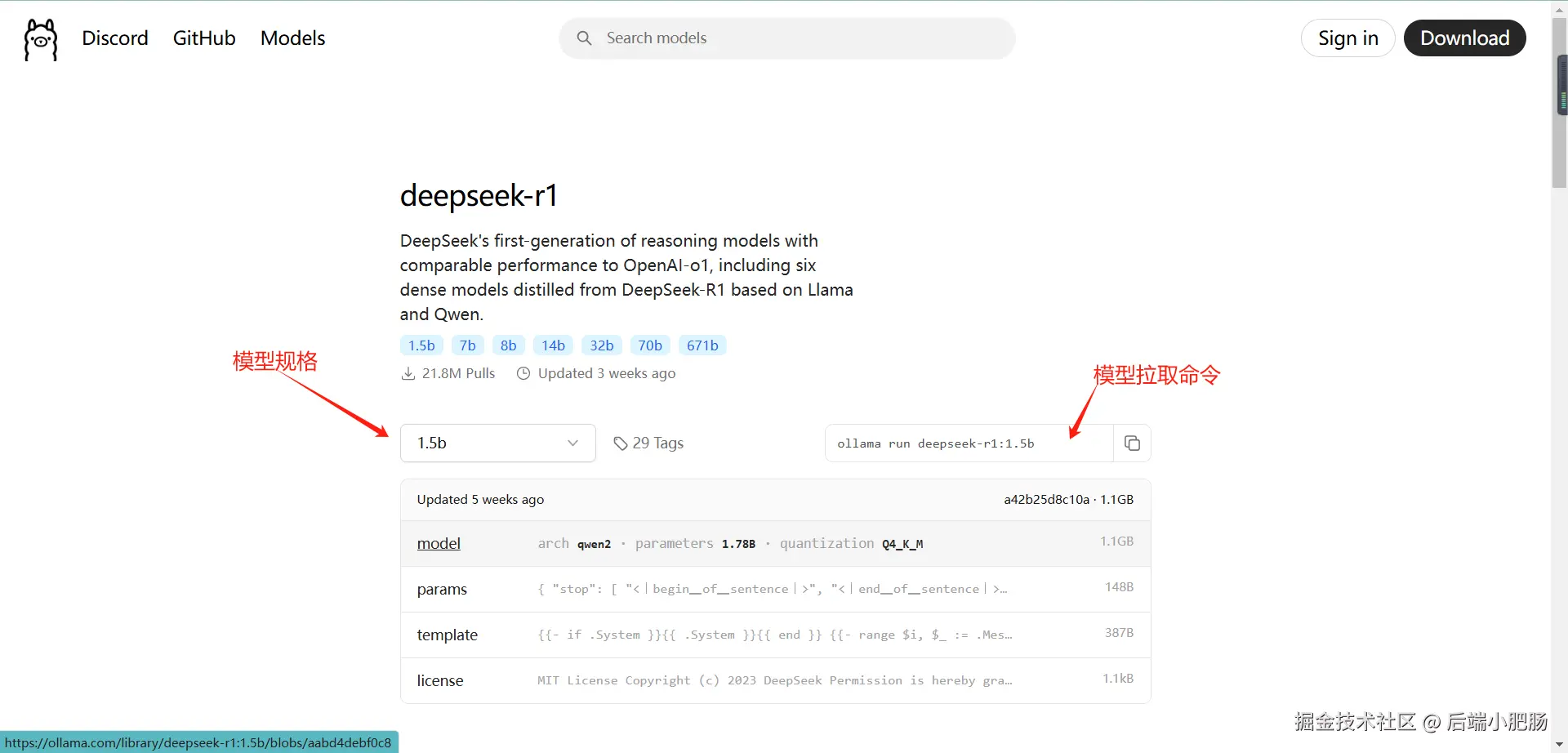The height and width of the screenshot is (753, 1568).
Task: Open the license file row
Action: click(x=776, y=681)
